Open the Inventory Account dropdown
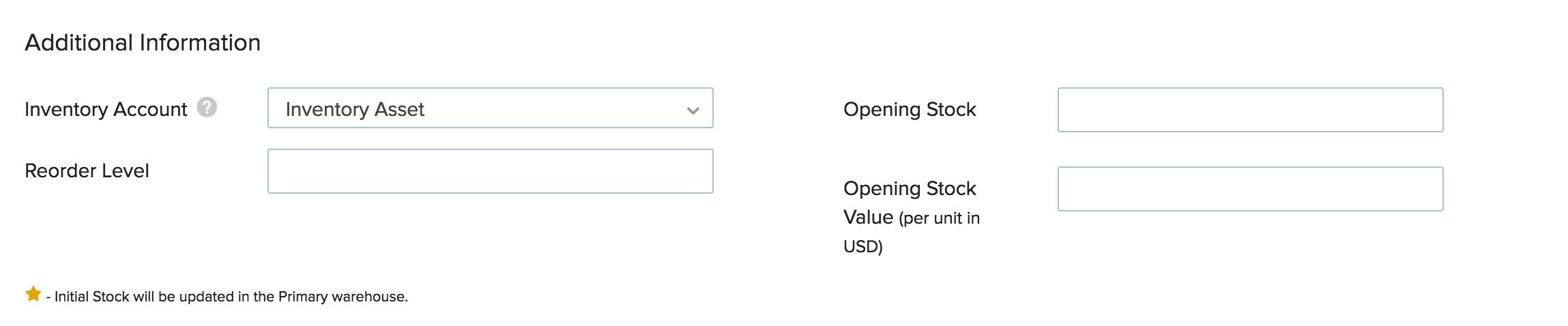The height and width of the screenshot is (326, 1568). (490, 108)
